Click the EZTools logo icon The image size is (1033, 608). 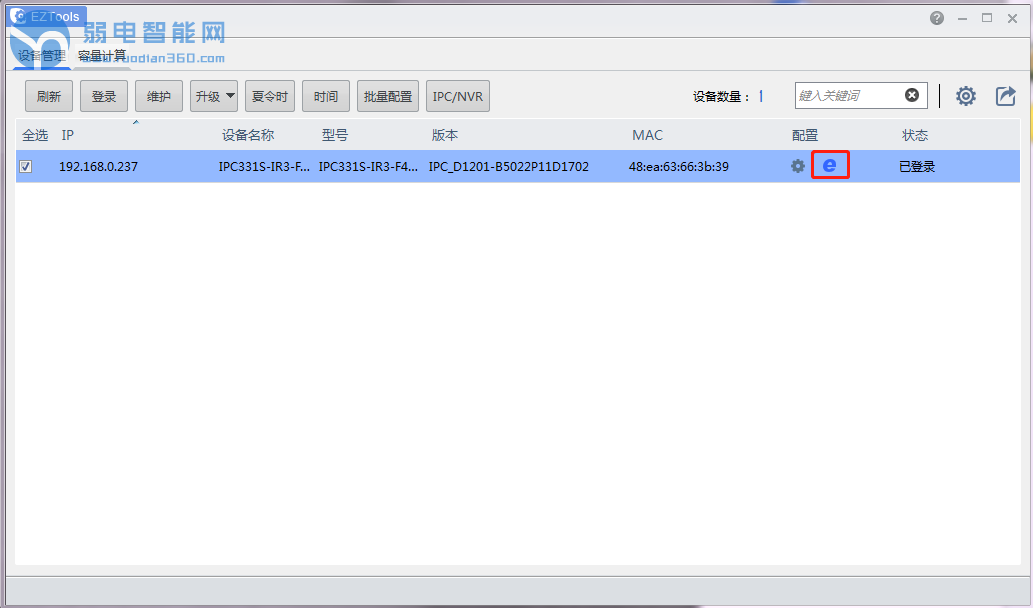point(17,17)
